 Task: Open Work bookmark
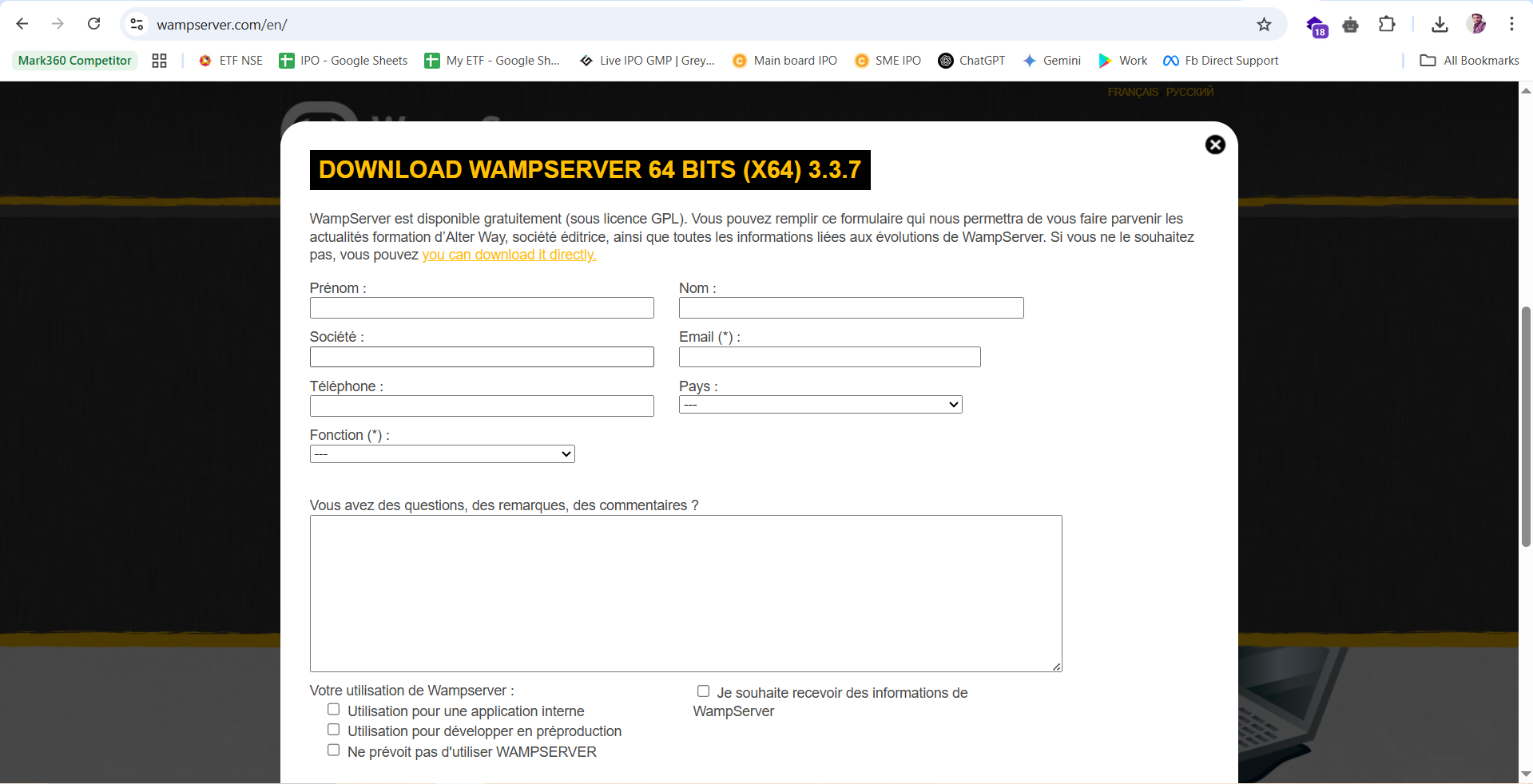pyautogui.click(x=1123, y=61)
